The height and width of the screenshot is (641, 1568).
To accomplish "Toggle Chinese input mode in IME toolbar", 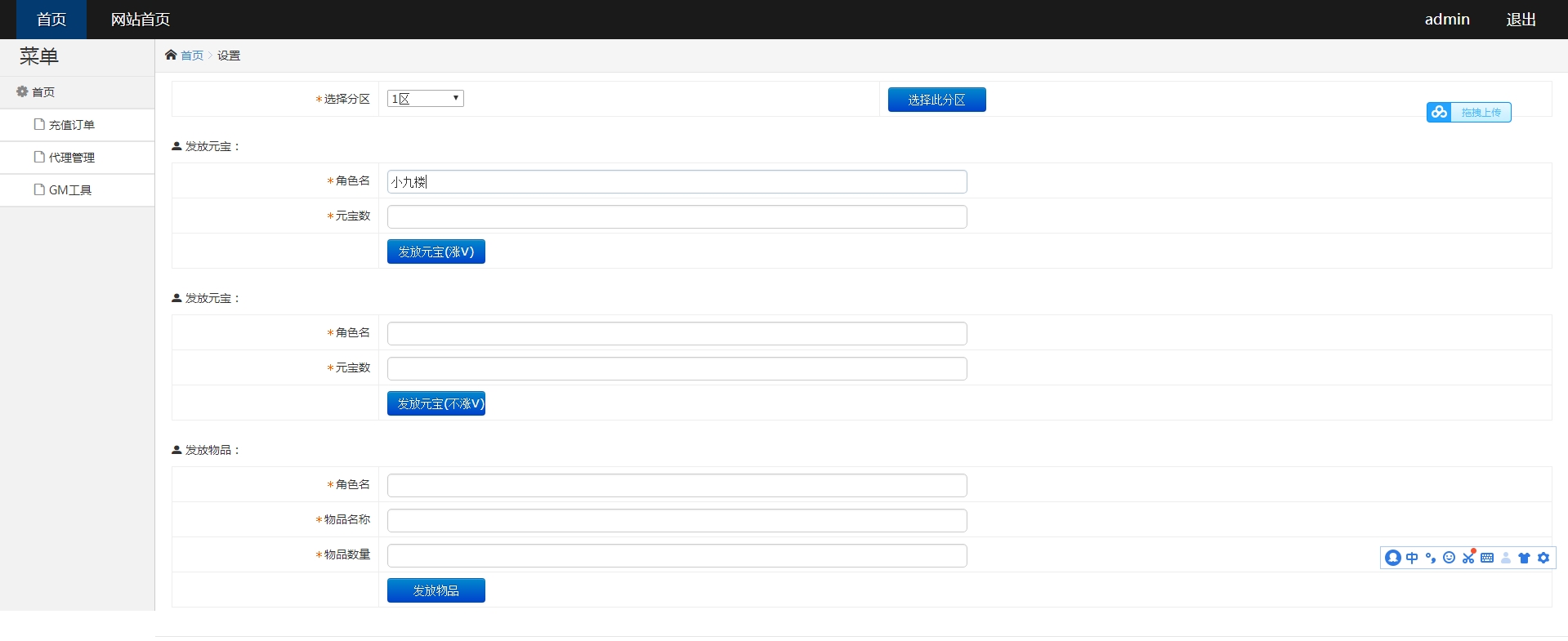I will pos(1412,558).
